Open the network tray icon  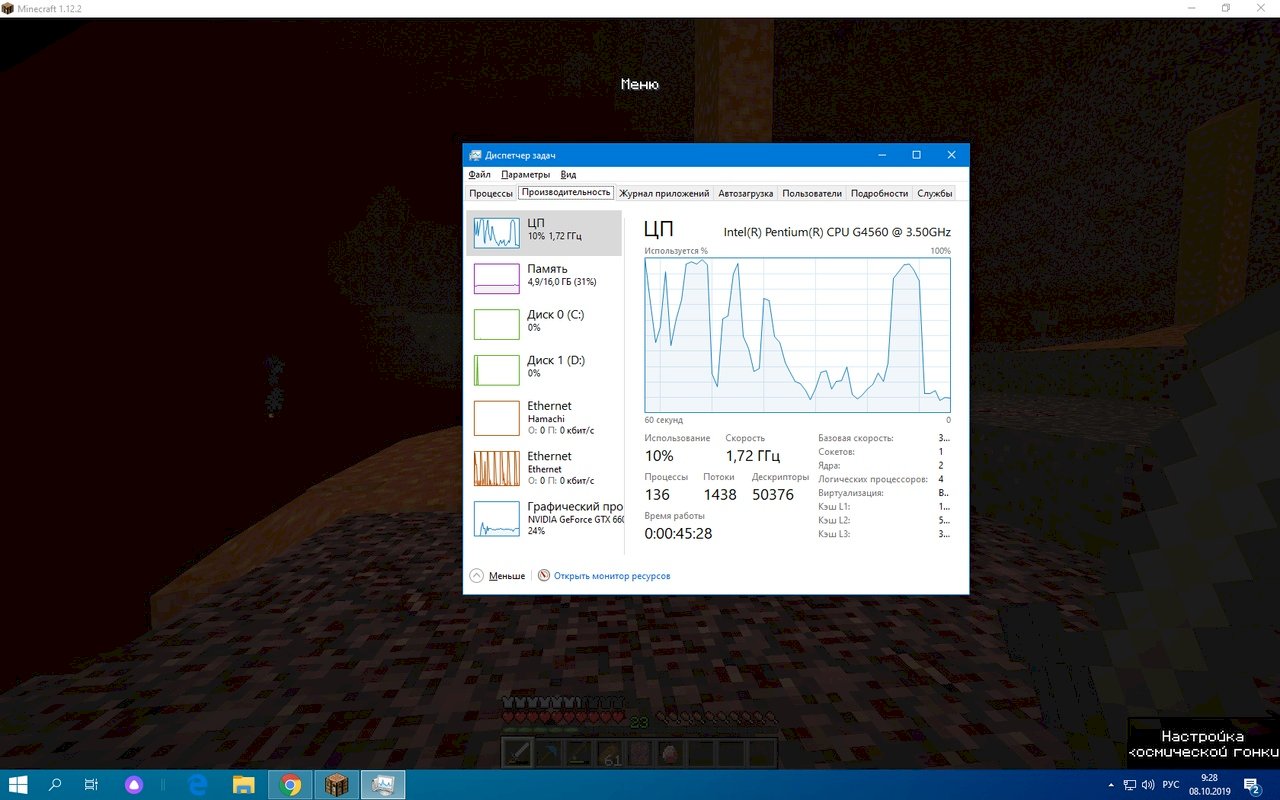click(1130, 785)
